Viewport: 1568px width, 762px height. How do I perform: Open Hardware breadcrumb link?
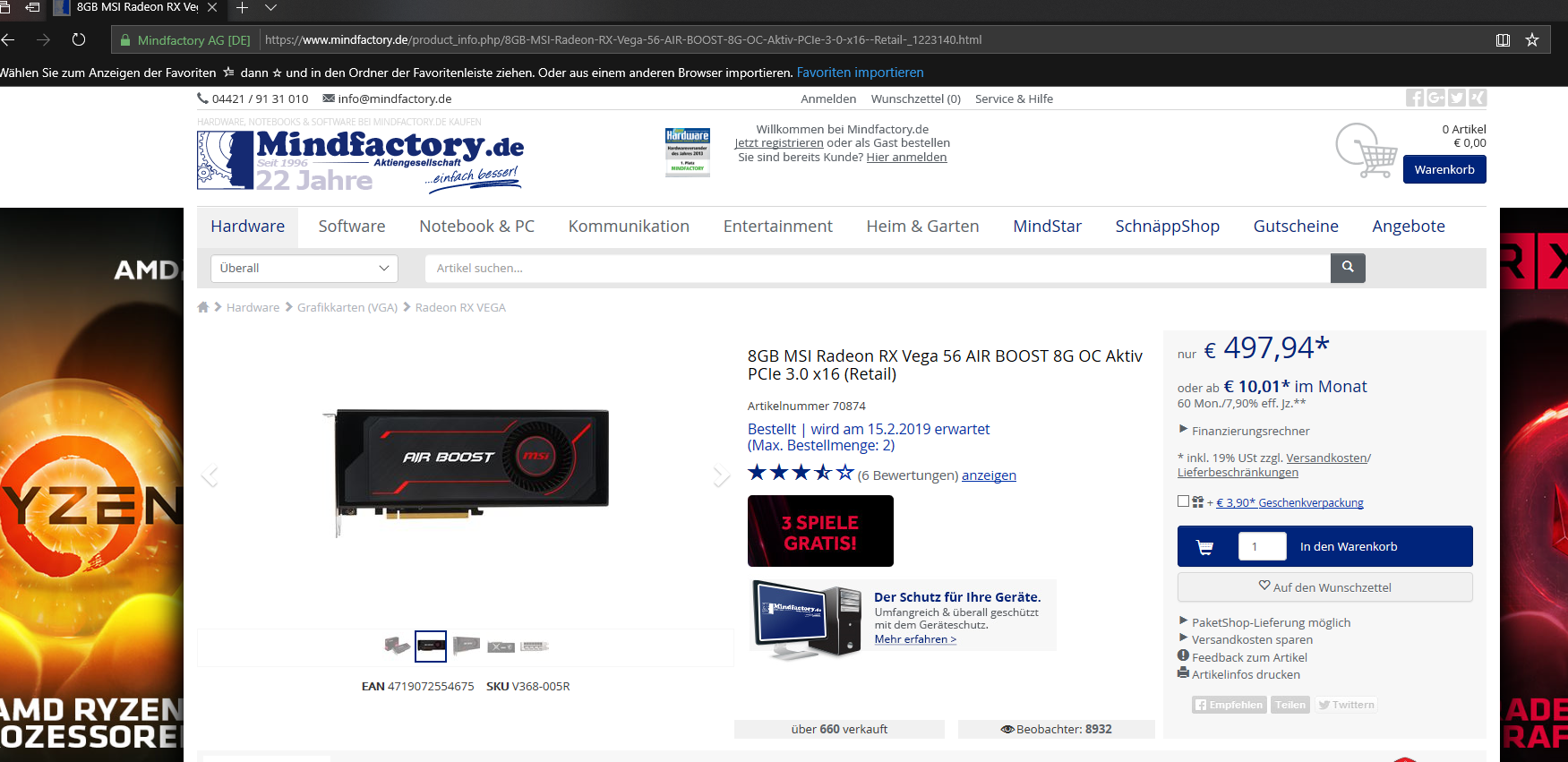pyautogui.click(x=253, y=307)
